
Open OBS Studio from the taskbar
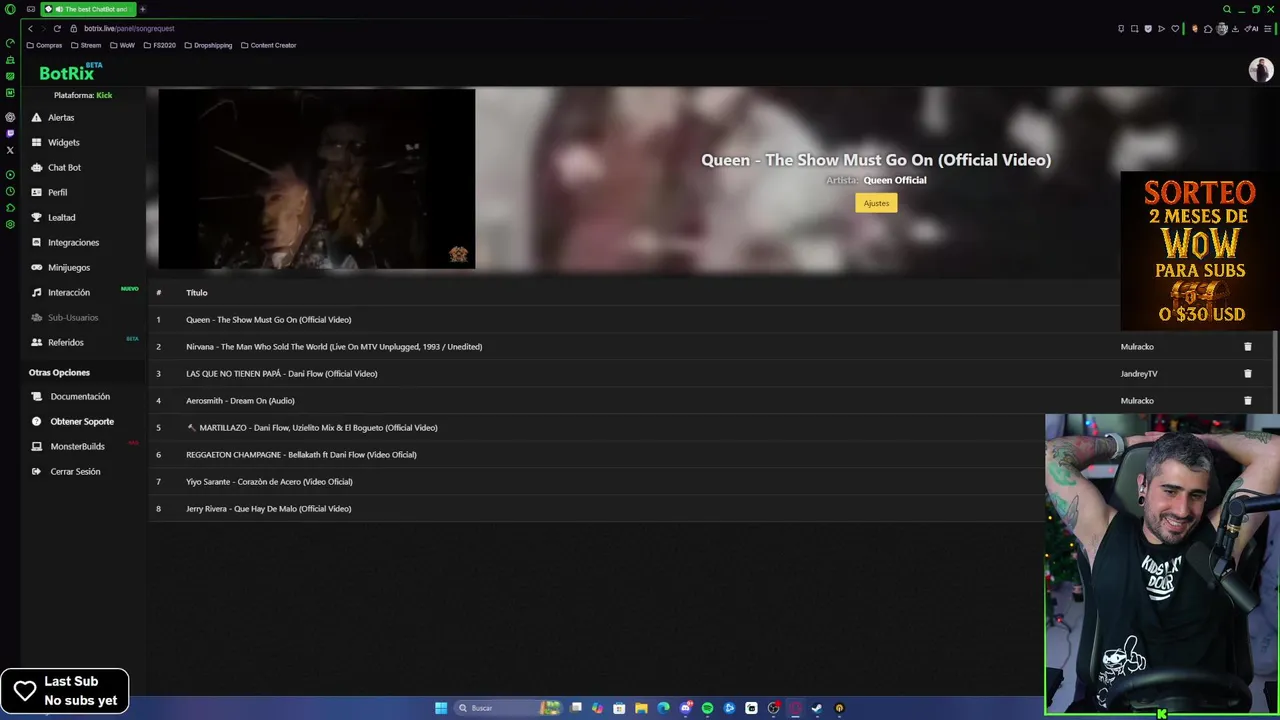pos(773,708)
